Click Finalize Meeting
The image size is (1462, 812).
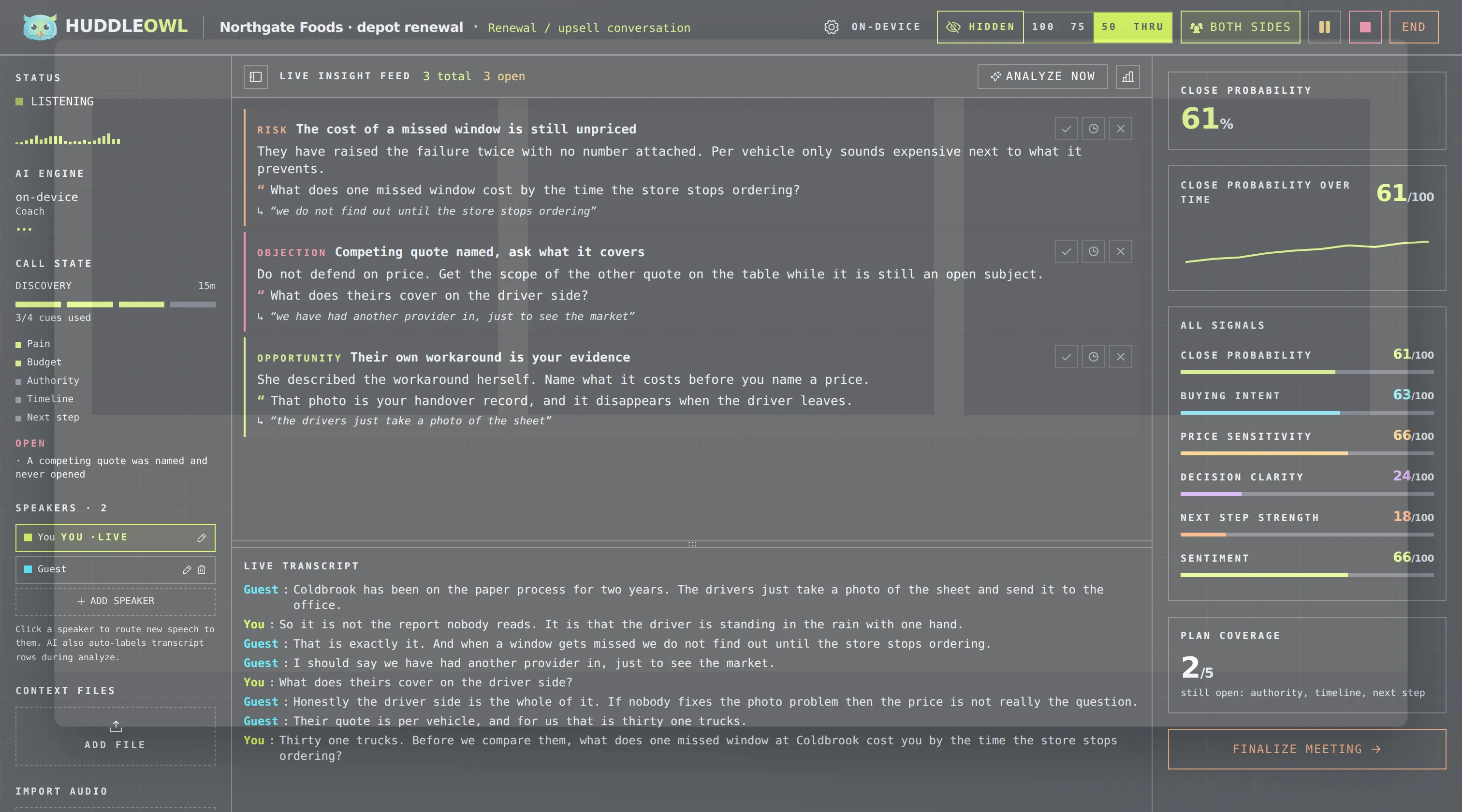click(1306, 749)
